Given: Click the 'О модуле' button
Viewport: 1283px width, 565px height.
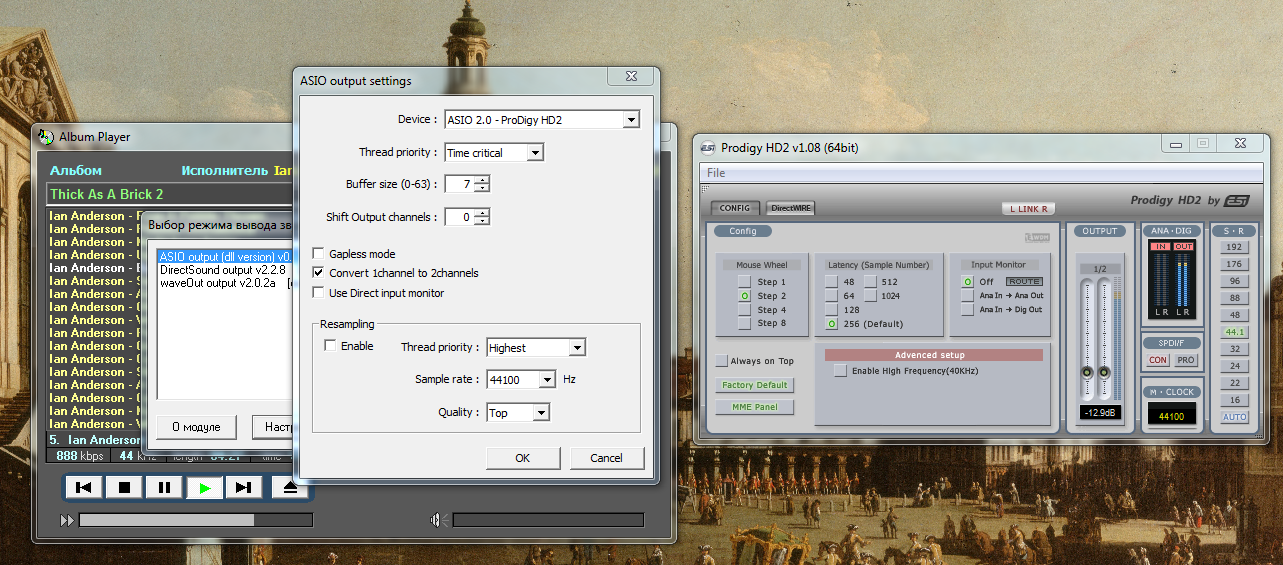Looking at the screenshot, I should point(196,427).
